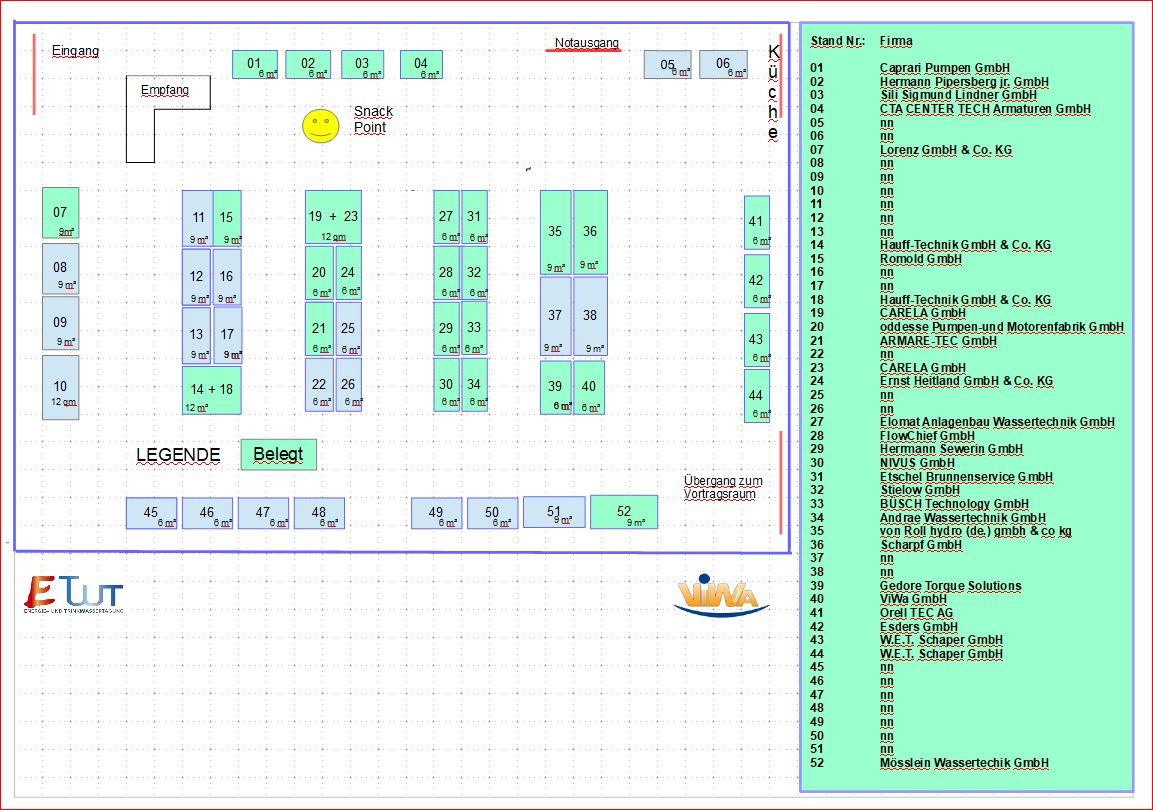Click the ETWT logo
This screenshot has height=810, width=1153.
click(74, 594)
